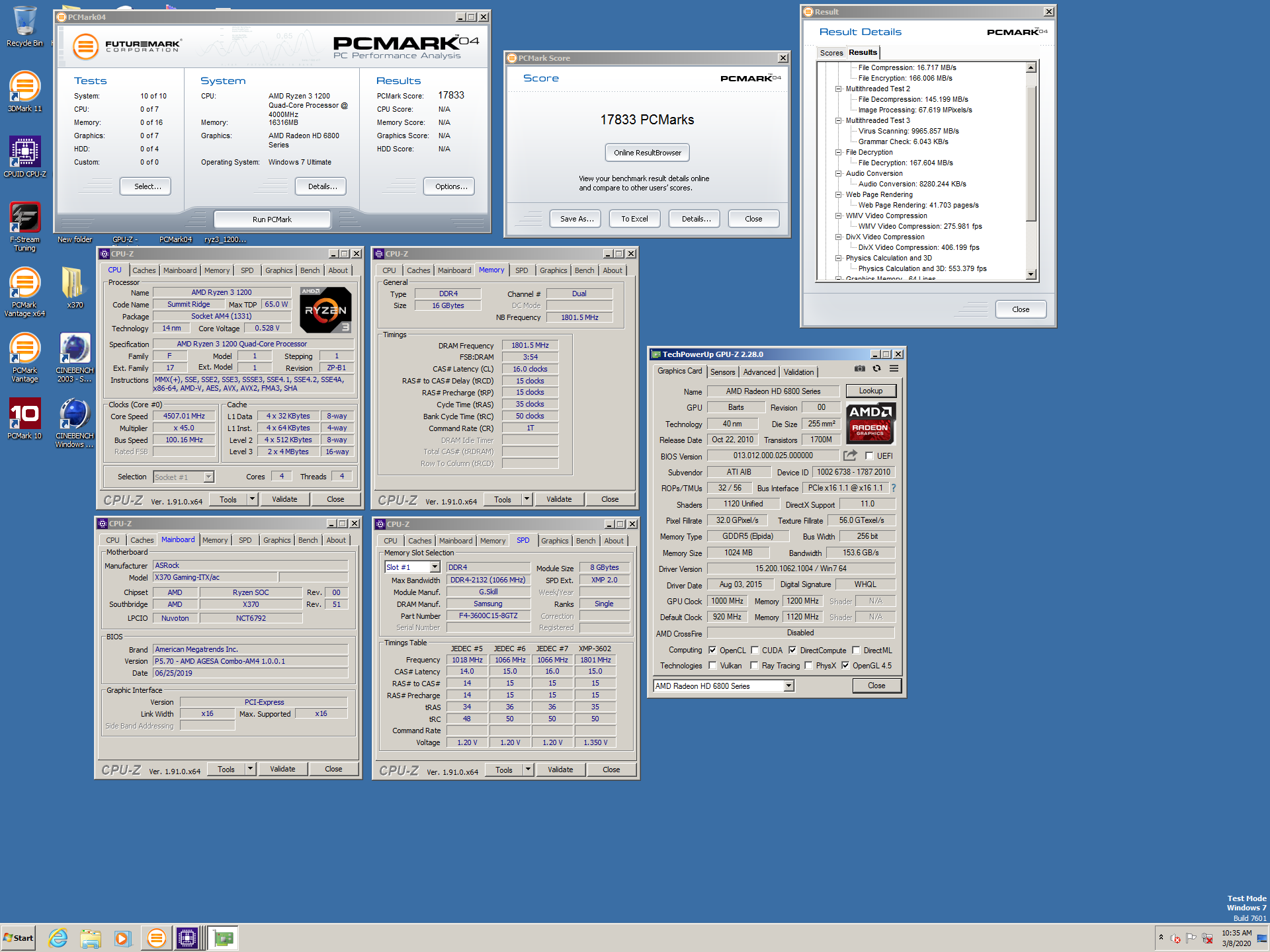
Task: Click the Lookup button in GPU-Z
Action: click(x=870, y=391)
